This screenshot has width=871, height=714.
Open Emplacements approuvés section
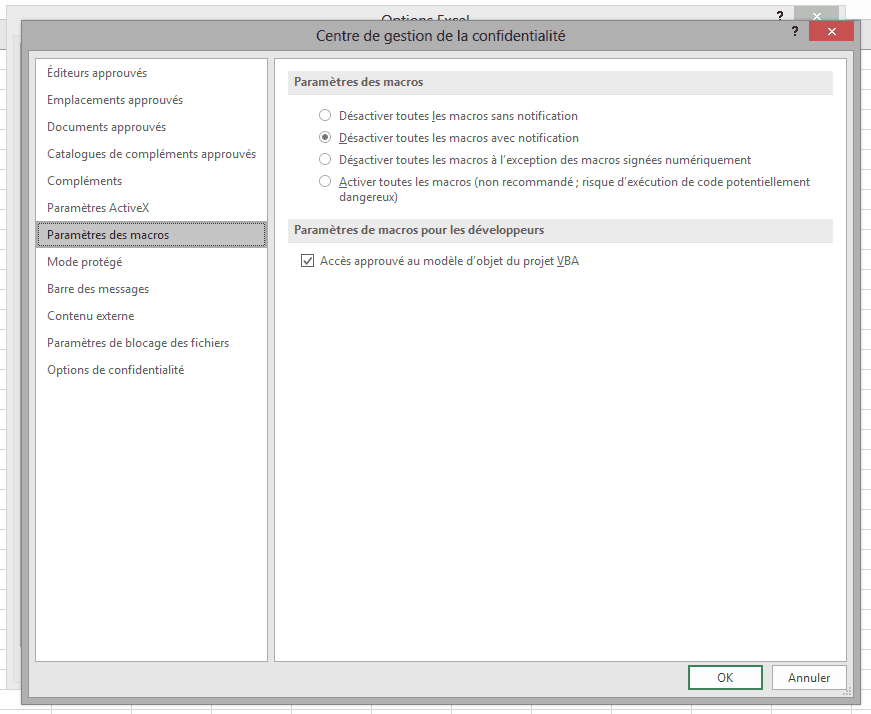[151, 100]
